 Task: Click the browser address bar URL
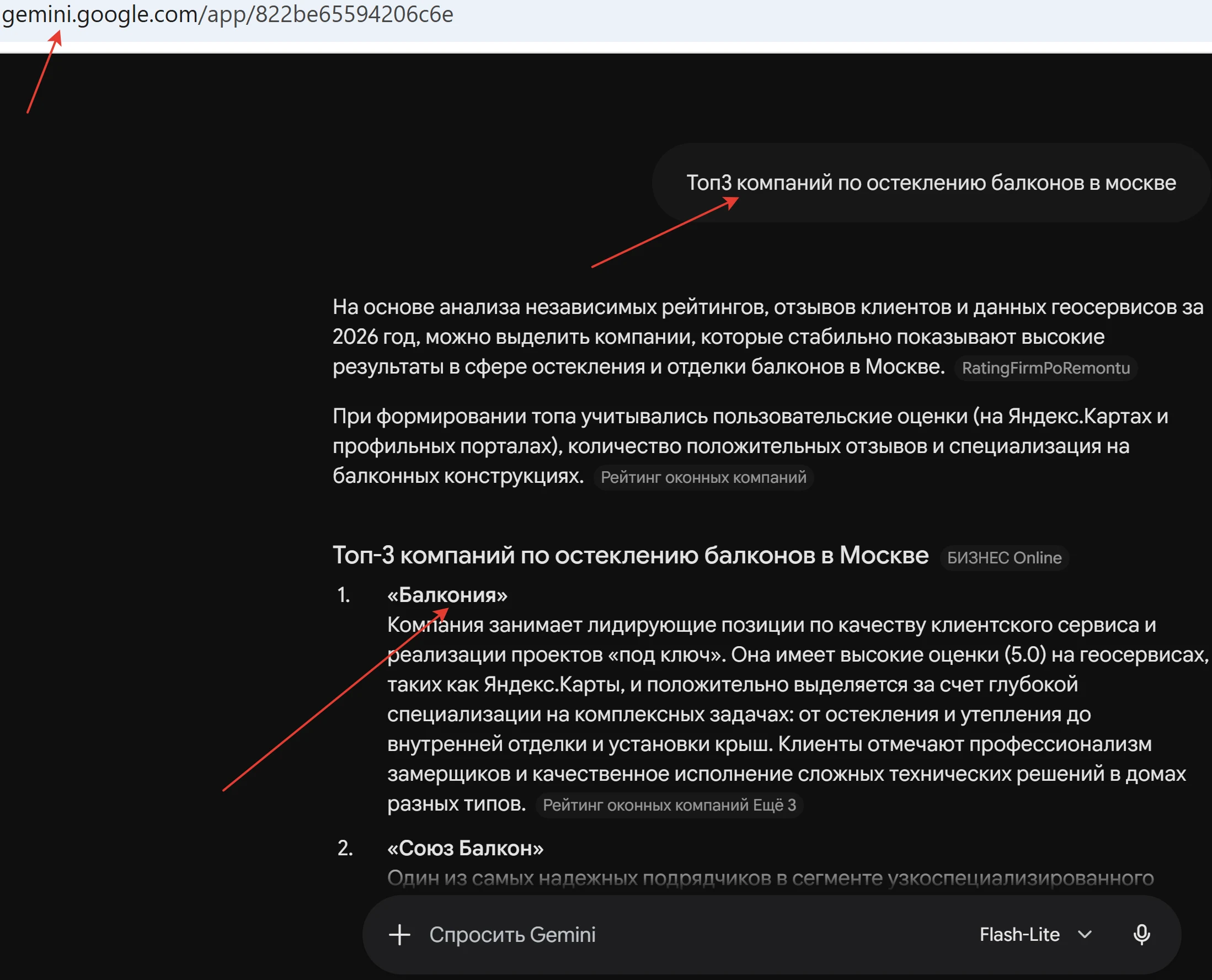tap(227, 14)
